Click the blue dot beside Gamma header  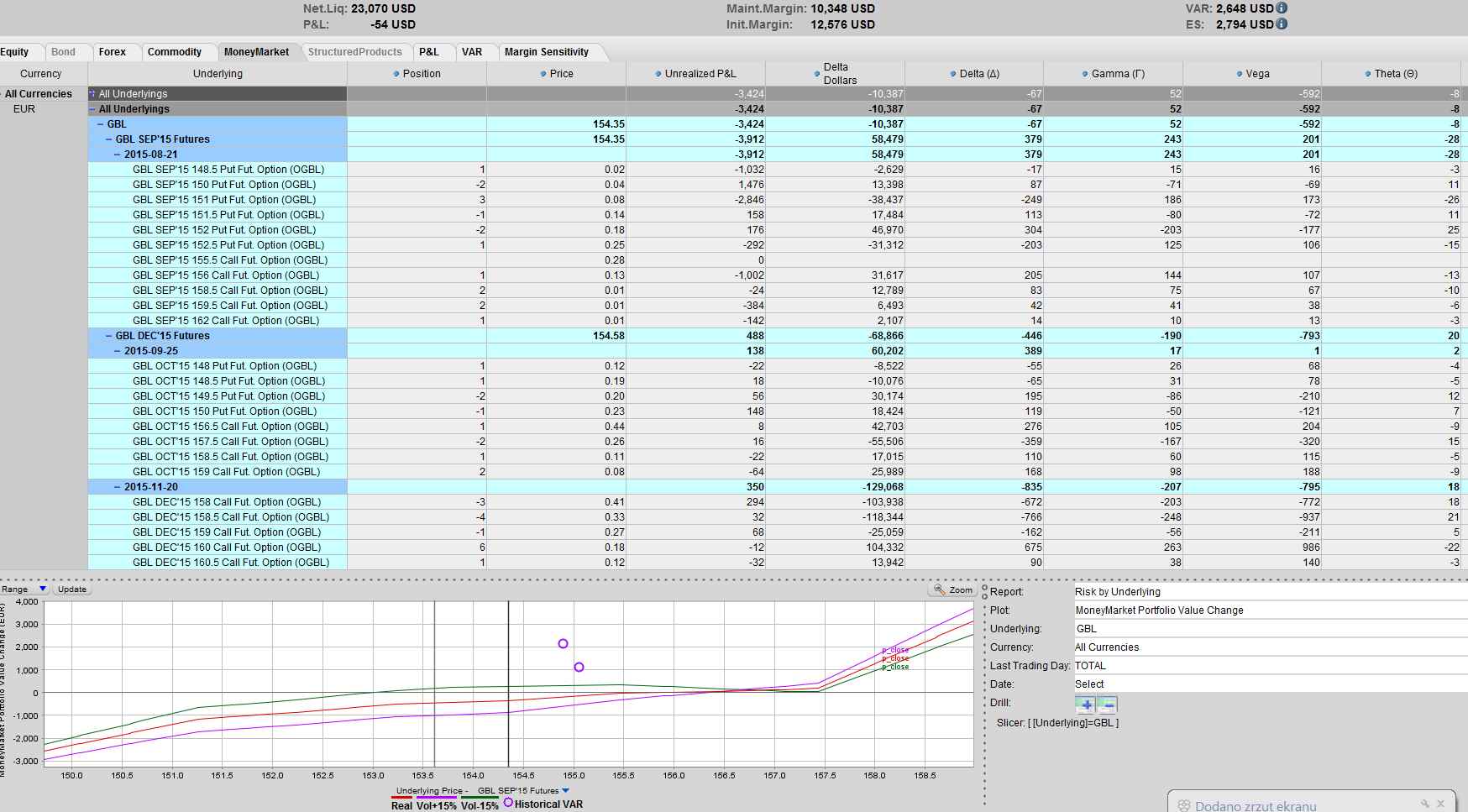pos(1085,74)
